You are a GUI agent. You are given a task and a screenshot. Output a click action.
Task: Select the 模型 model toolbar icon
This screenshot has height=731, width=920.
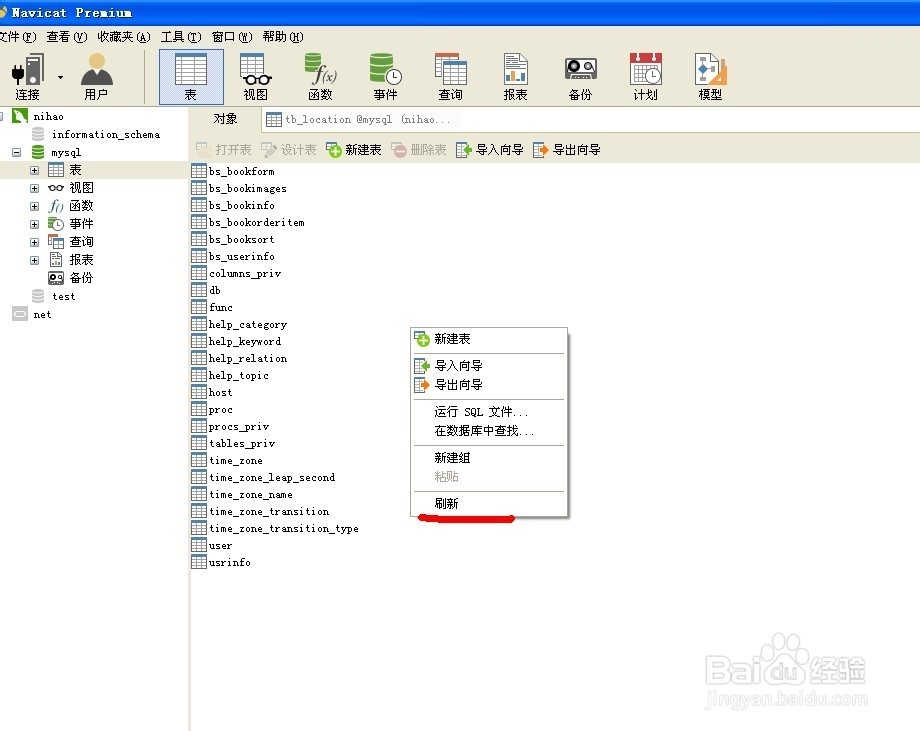click(x=710, y=77)
